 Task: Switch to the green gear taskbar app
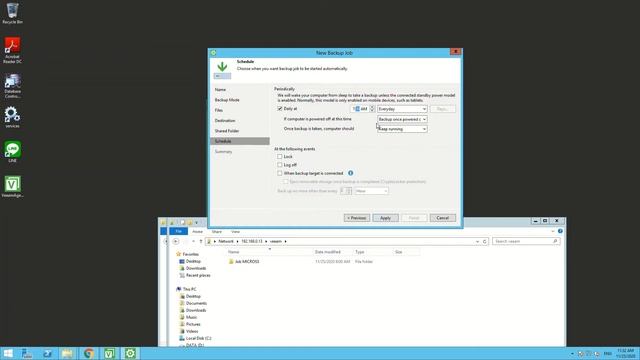tap(130, 353)
